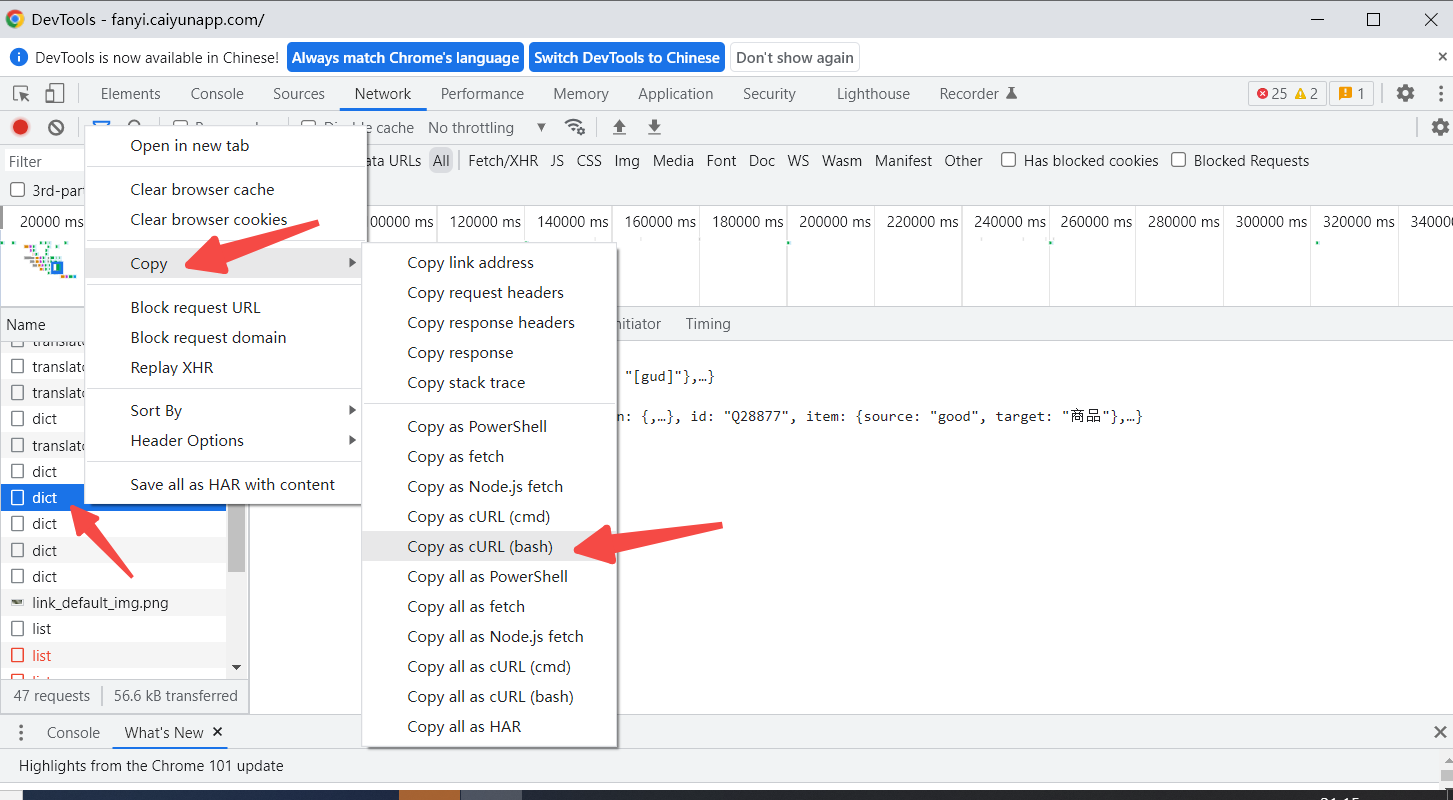Screen dimensions: 1453x800
Task: Open the issues counter showing 1
Action: (x=1351, y=93)
